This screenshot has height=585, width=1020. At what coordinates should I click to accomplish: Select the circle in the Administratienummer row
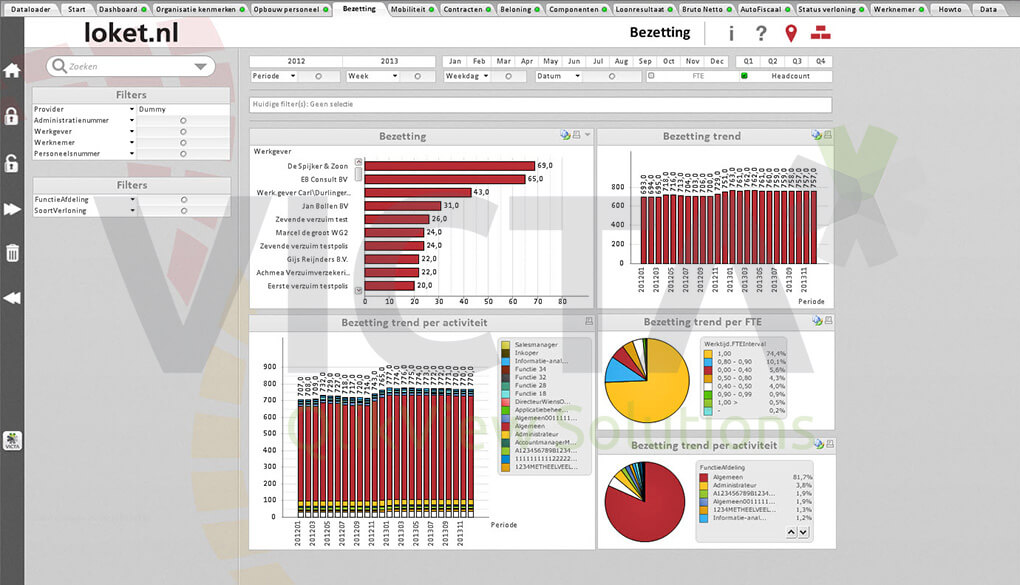click(183, 120)
